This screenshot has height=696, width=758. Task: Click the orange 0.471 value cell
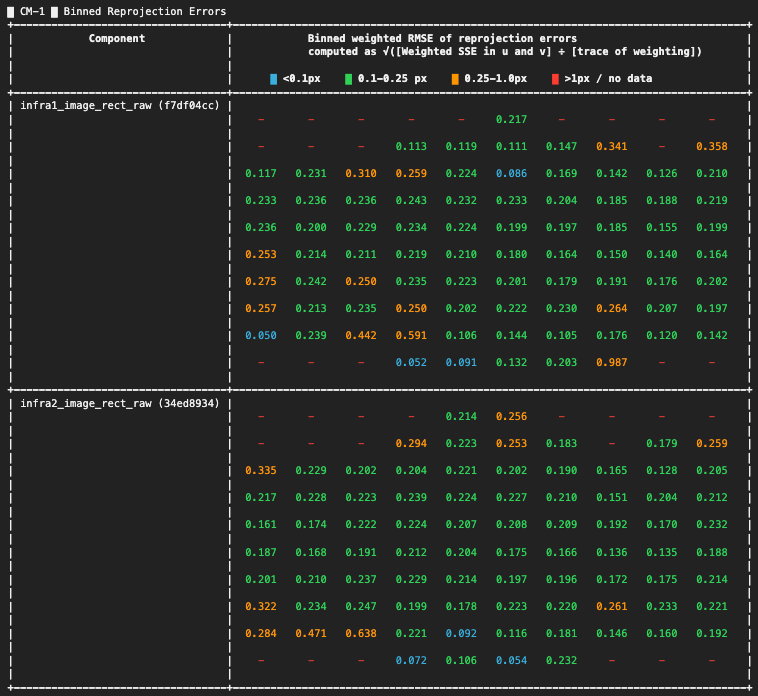click(311, 632)
